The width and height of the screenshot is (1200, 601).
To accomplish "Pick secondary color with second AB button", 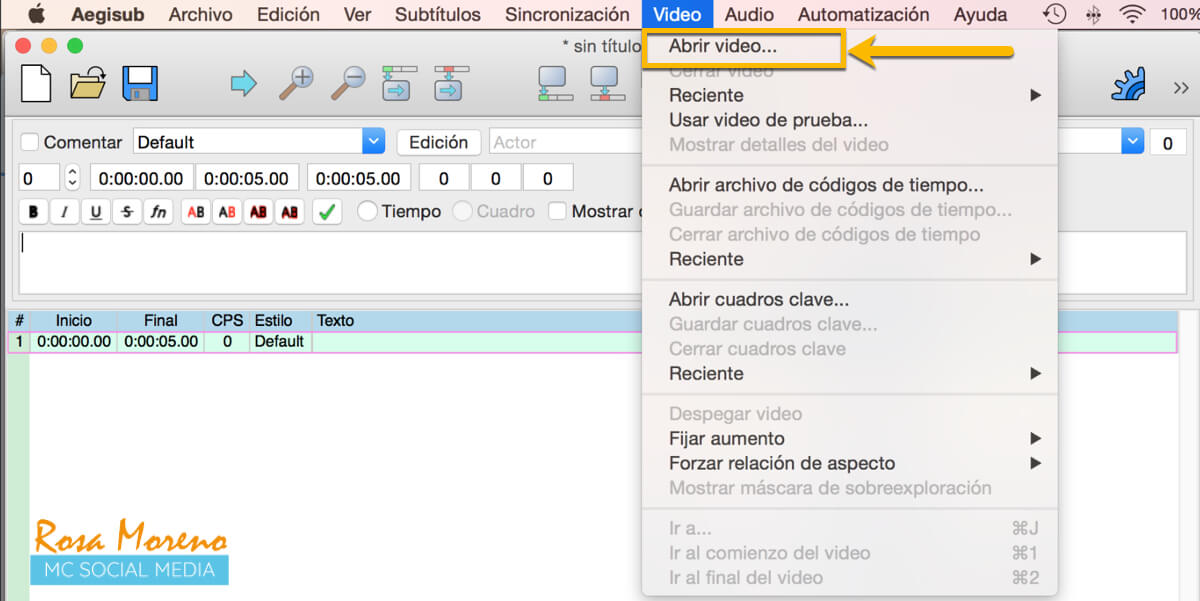I will tap(227, 212).
